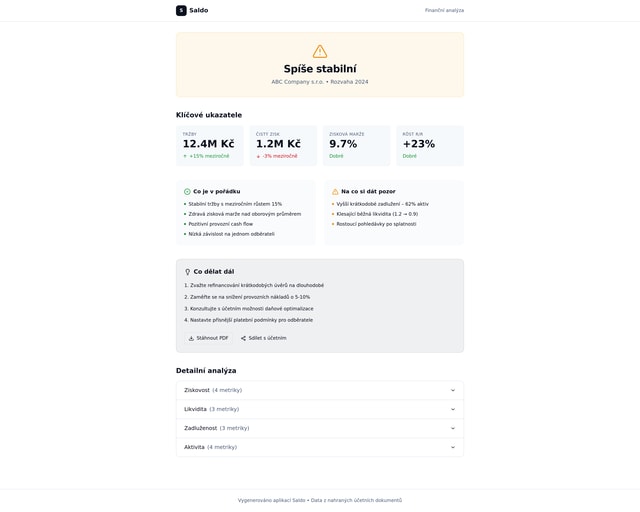Click the green checkmark icon beside 'Co je v pořádku'
This screenshot has width=640, height=512.
pos(187,191)
